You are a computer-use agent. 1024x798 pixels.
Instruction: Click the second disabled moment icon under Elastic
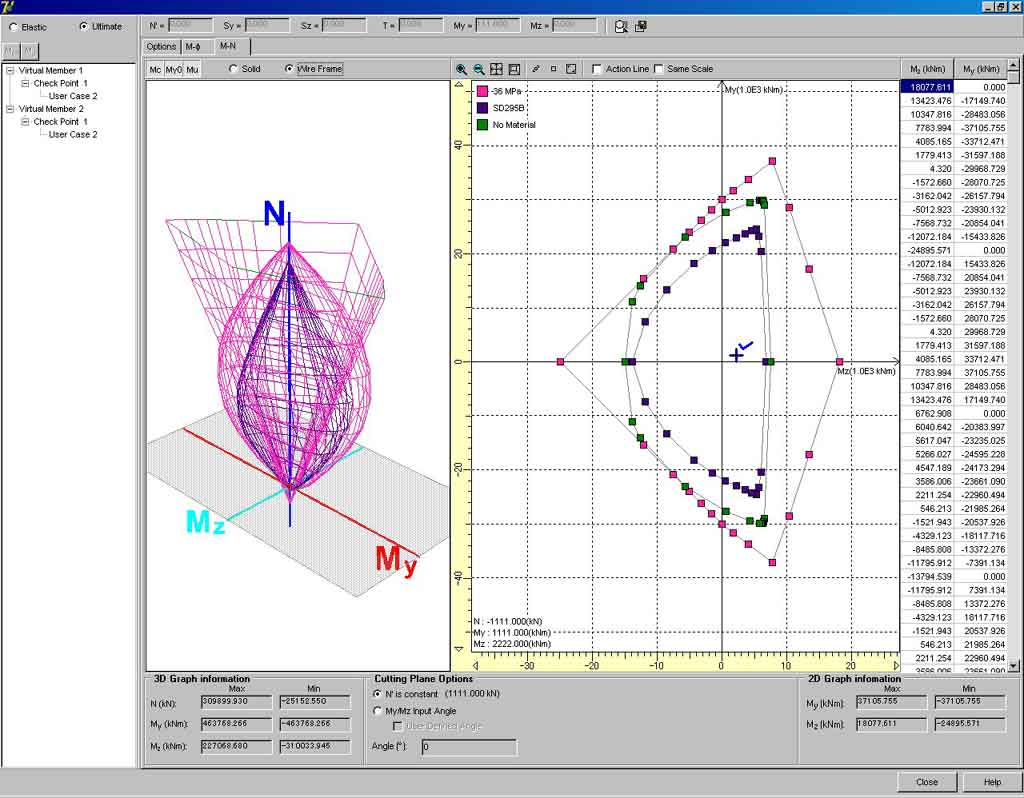click(x=29, y=51)
